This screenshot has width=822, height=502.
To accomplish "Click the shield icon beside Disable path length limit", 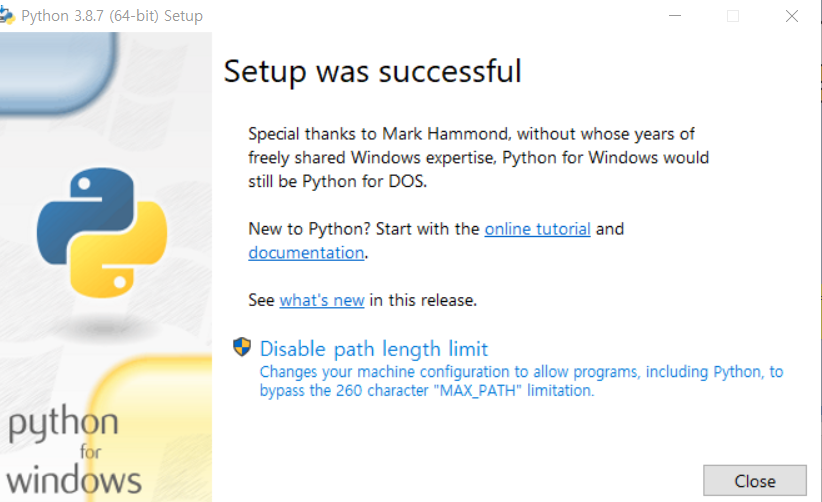I will [x=242, y=348].
